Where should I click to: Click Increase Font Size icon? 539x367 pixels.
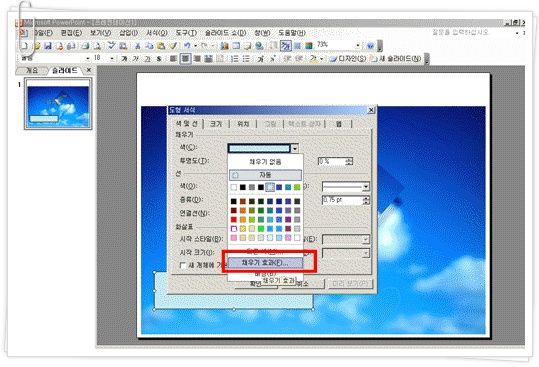pos(261,59)
